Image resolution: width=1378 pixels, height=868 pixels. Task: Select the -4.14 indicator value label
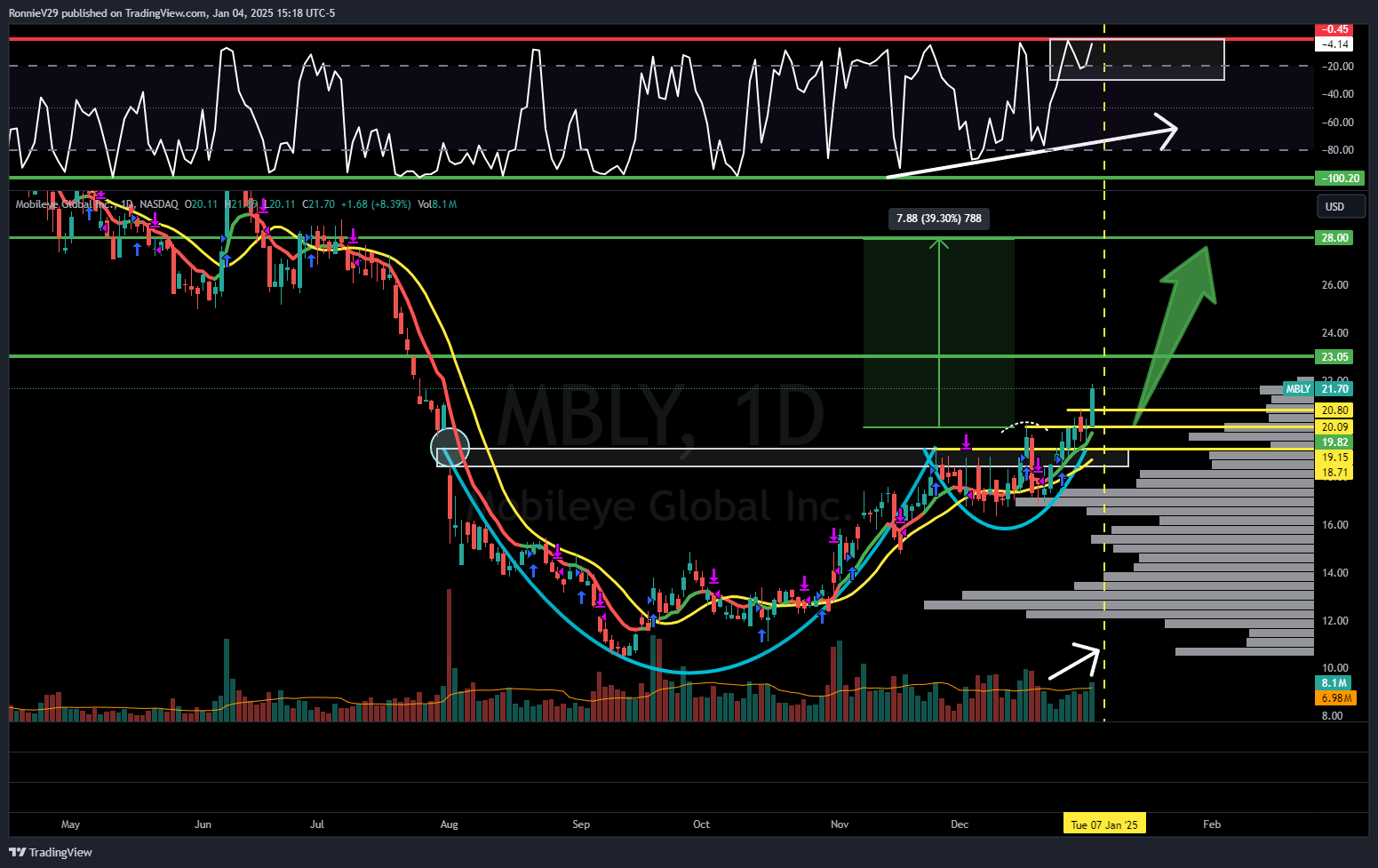[1334, 44]
